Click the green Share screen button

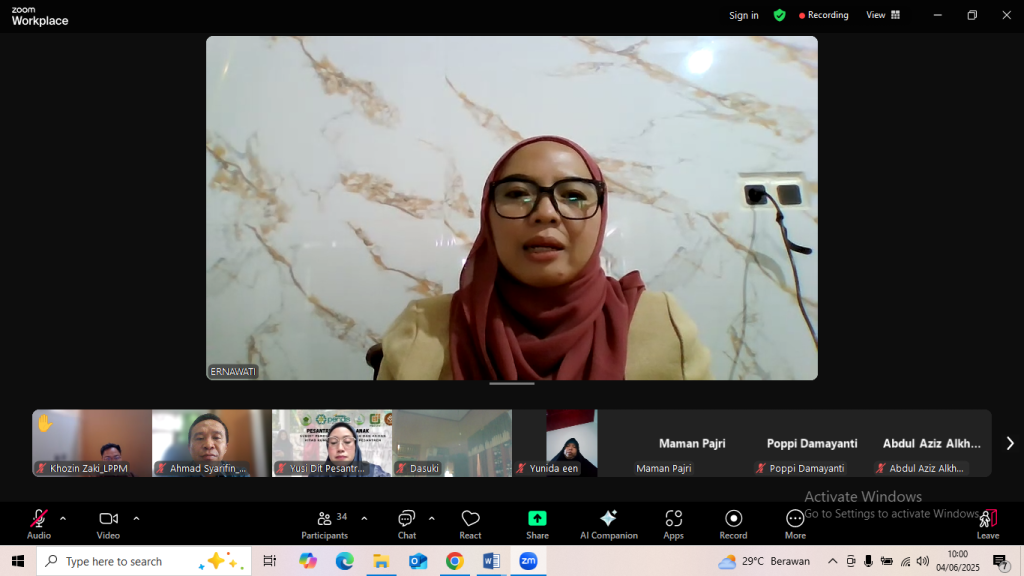pyautogui.click(x=537, y=524)
